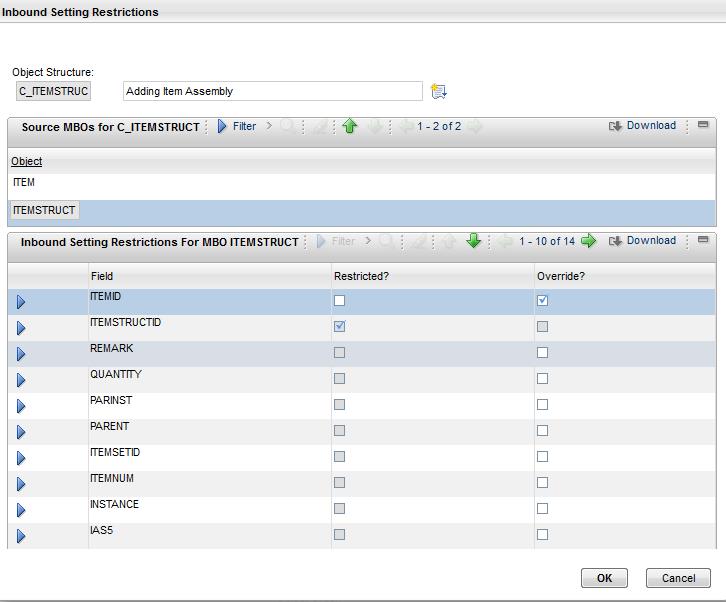Click green down arrow in Inbound Setting Restrictions toolbar
This screenshot has height=602, width=726.
(x=474, y=241)
